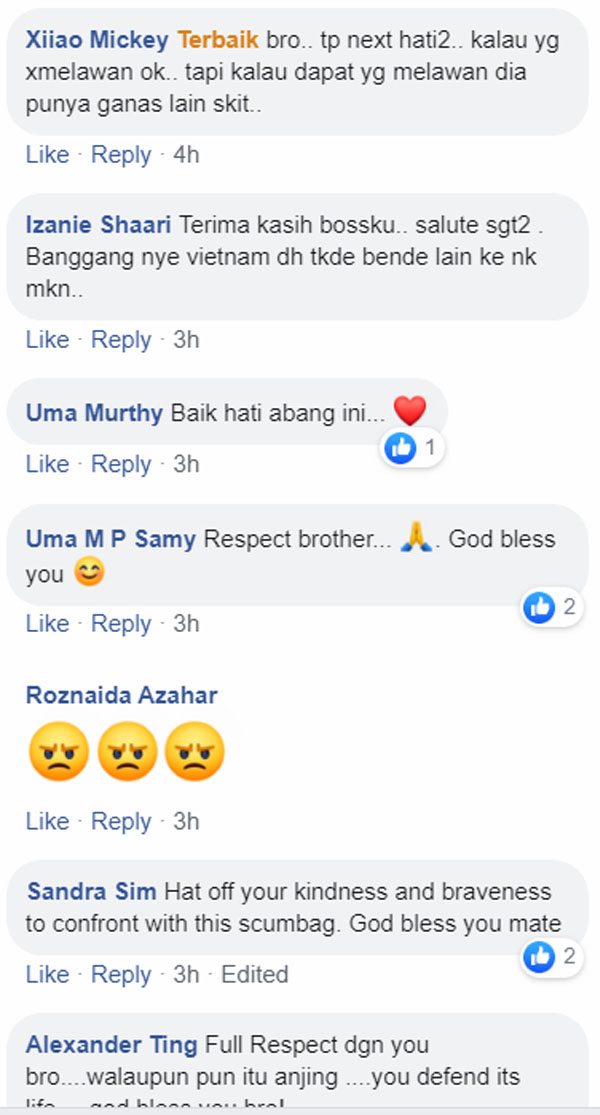The image size is (600, 1115).
Task: Open Alexander Ting's profile
Action: pos(104,1045)
